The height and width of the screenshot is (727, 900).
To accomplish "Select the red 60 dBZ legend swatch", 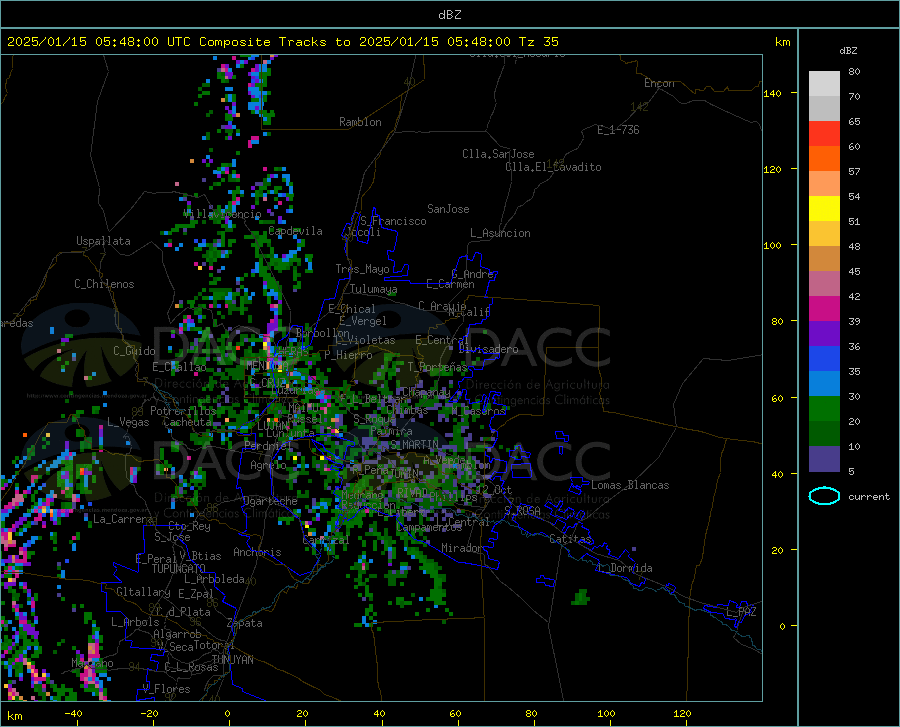I will pos(824,134).
